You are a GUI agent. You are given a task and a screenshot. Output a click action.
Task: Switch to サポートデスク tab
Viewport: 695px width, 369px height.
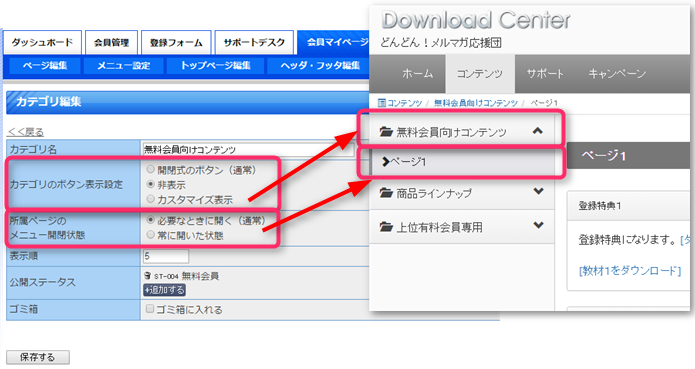pos(254,43)
